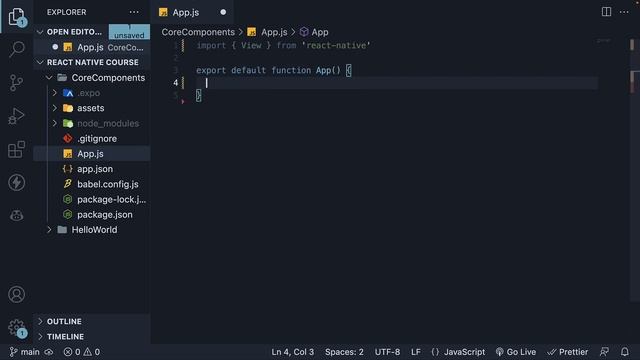Place cursor on import View line
This screenshot has height=360, width=640.
[283, 45]
